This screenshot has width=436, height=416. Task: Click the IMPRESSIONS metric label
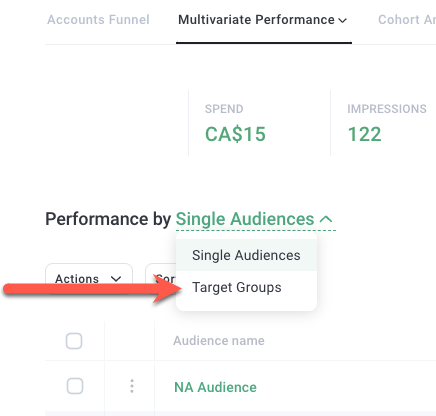387,109
